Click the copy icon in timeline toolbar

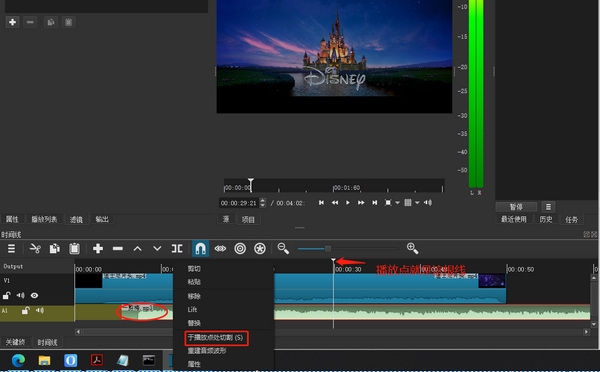coord(55,249)
